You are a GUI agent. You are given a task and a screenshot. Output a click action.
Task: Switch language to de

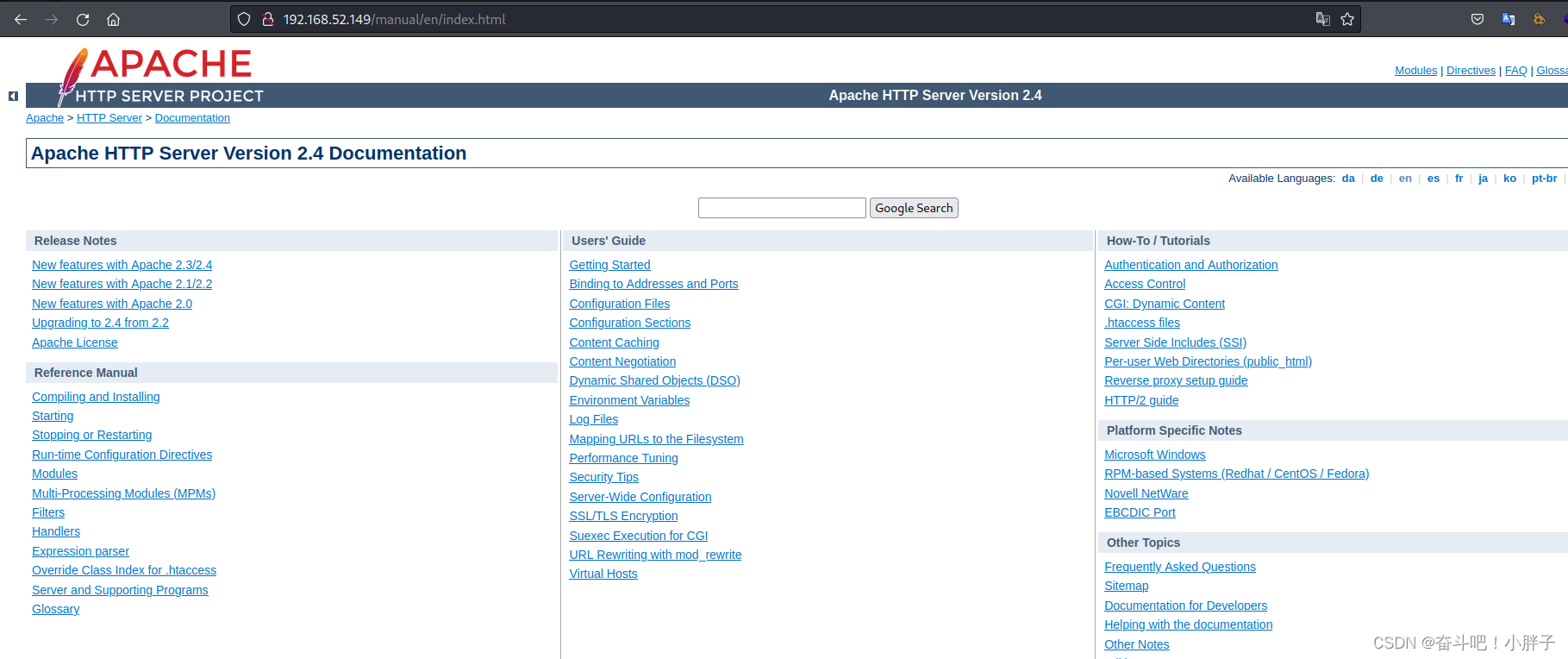pyautogui.click(x=1377, y=179)
